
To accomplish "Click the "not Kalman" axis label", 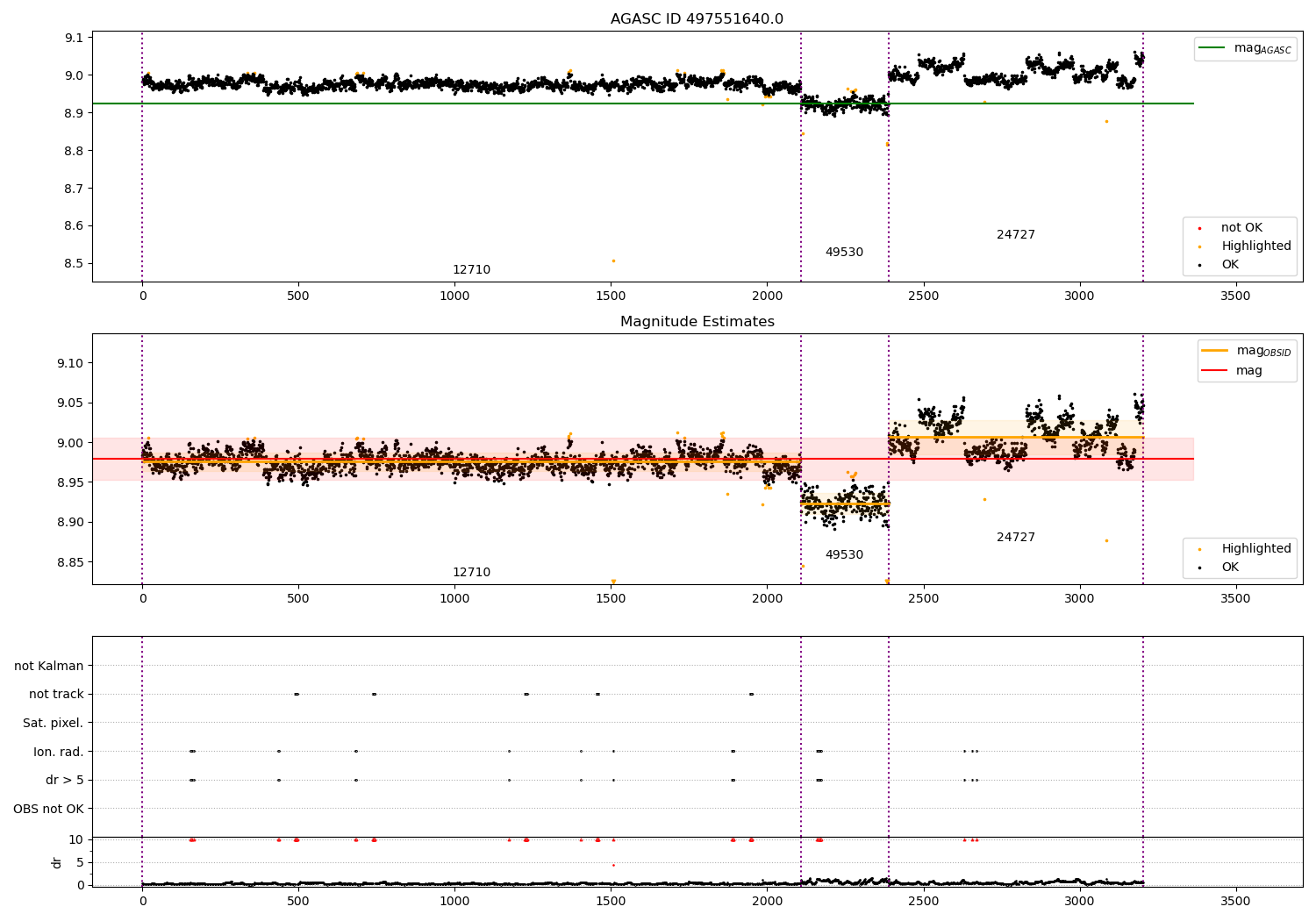I will pyautogui.click(x=49, y=667).
